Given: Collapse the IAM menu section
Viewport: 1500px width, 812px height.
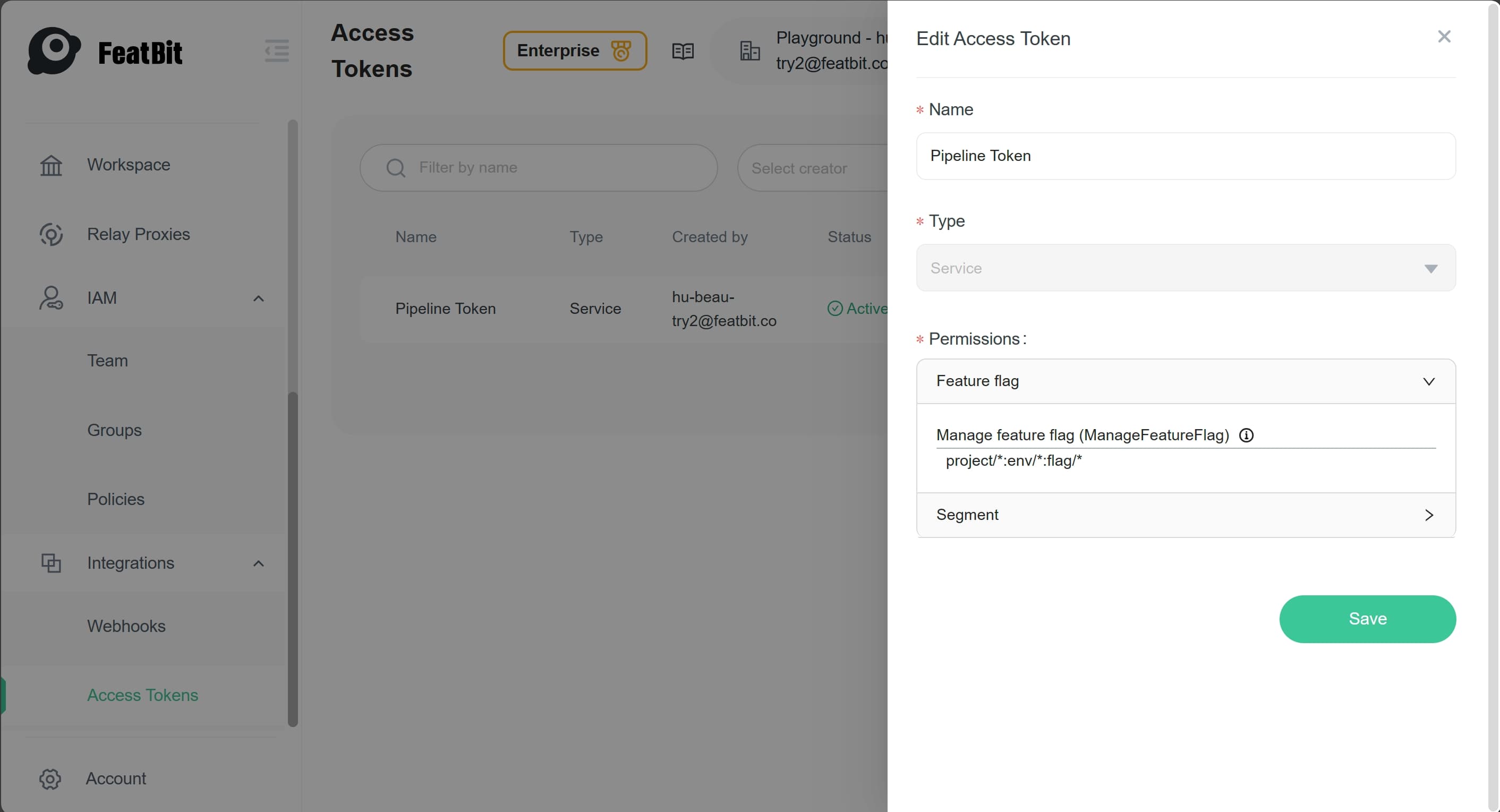Looking at the screenshot, I should point(259,298).
